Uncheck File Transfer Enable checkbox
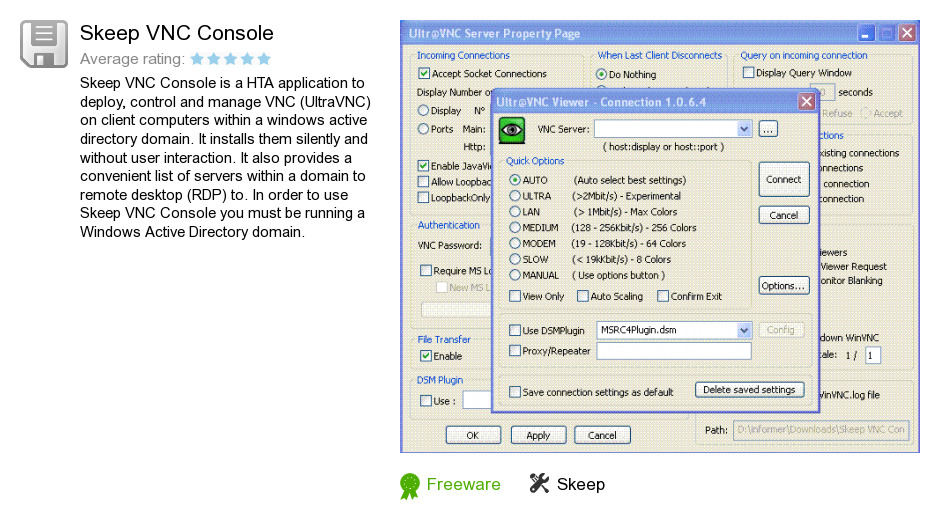Screen dimensions: 940x530 426,356
